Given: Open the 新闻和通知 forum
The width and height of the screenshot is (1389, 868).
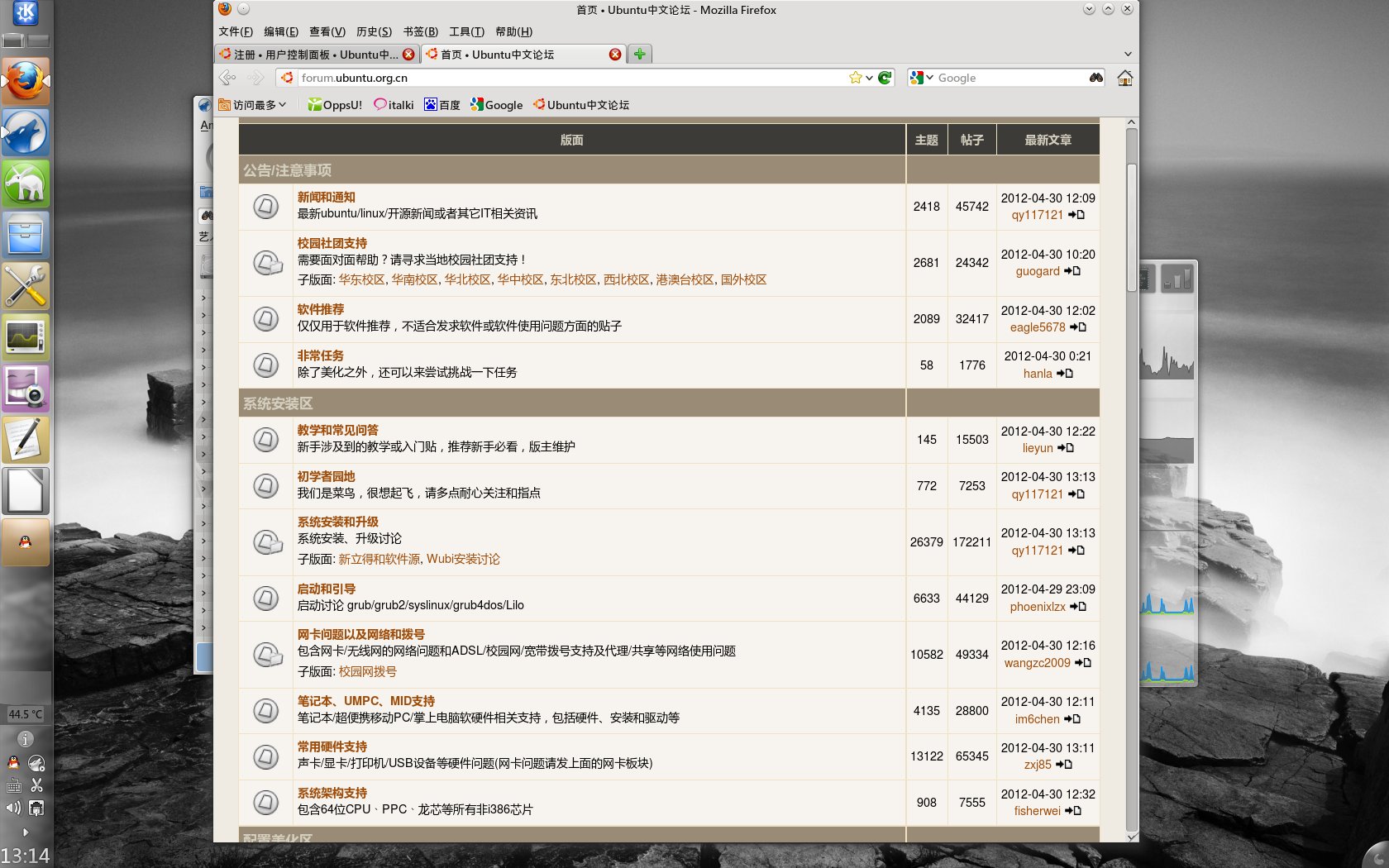Looking at the screenshot, I should [x=327, y=197].
